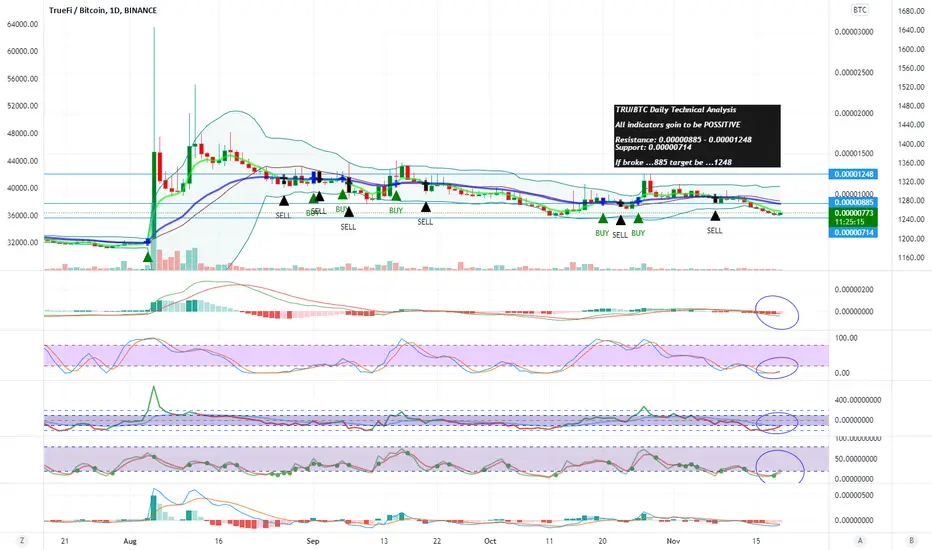Click the 32000.00 label on the left scale
The image size is (932, 550).
(23, 243)
